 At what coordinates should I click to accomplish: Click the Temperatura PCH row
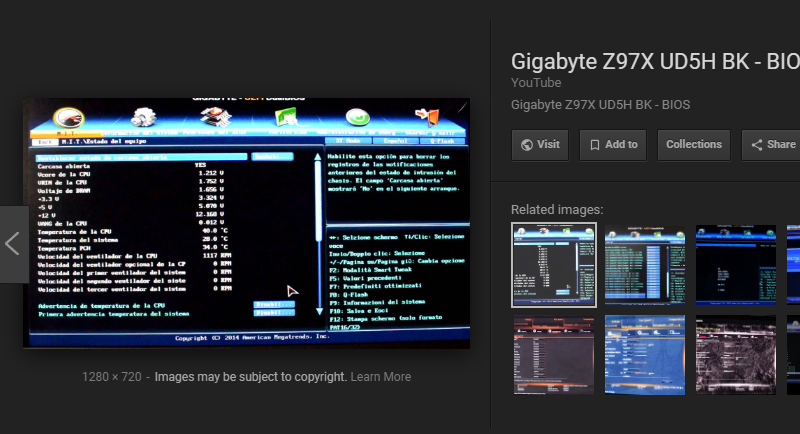(133, 248)
